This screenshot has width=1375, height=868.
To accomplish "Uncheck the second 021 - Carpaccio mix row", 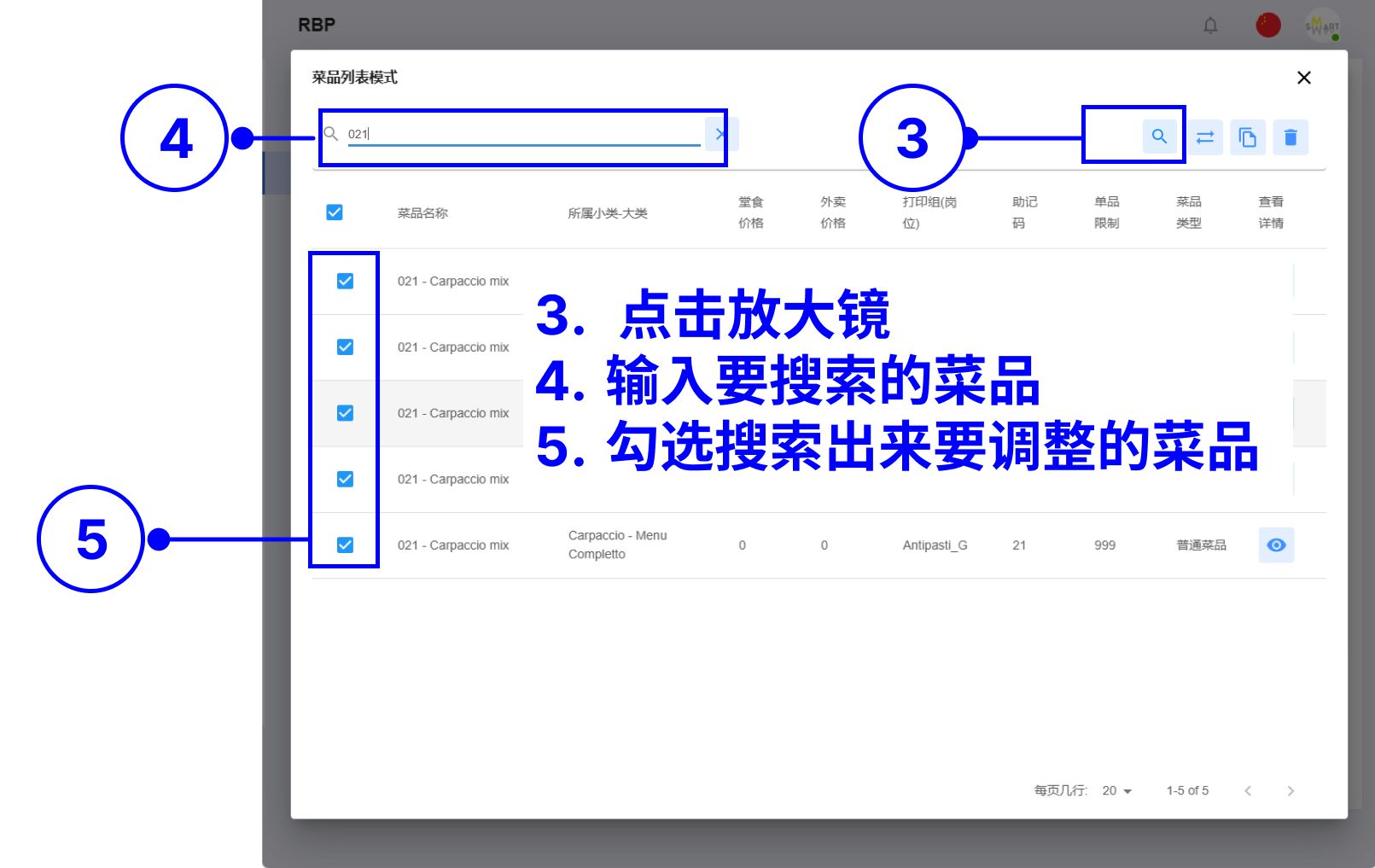I will 345,347.
